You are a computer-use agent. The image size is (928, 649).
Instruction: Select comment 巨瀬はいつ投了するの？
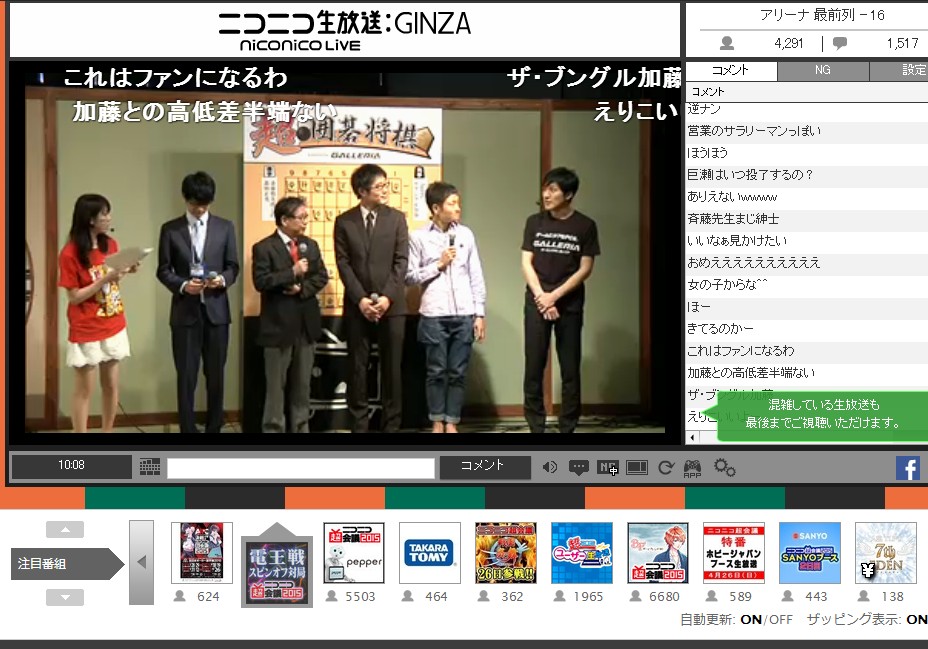(x=806, y=175)
